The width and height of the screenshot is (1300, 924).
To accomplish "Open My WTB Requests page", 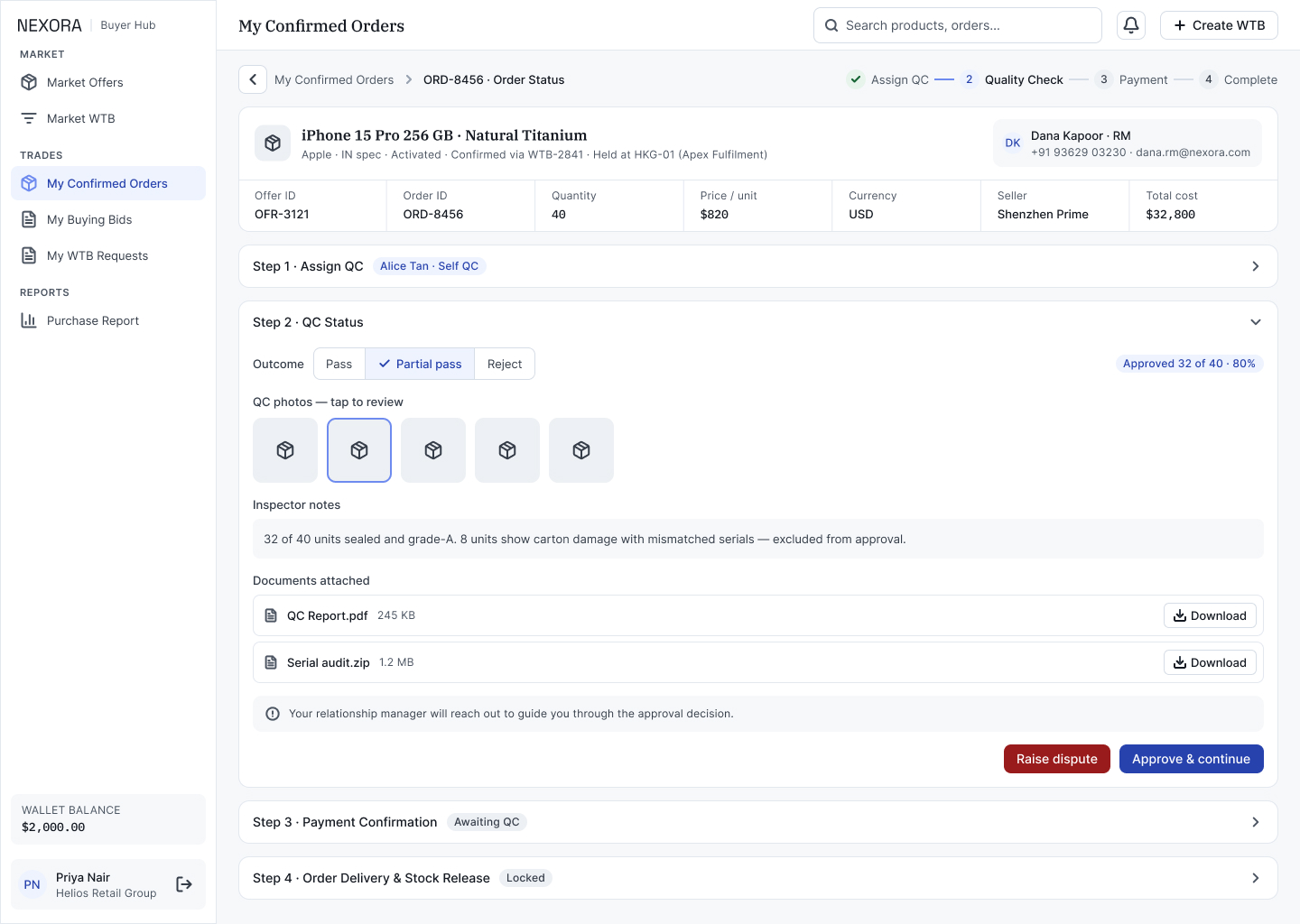I will coord(108,255).
